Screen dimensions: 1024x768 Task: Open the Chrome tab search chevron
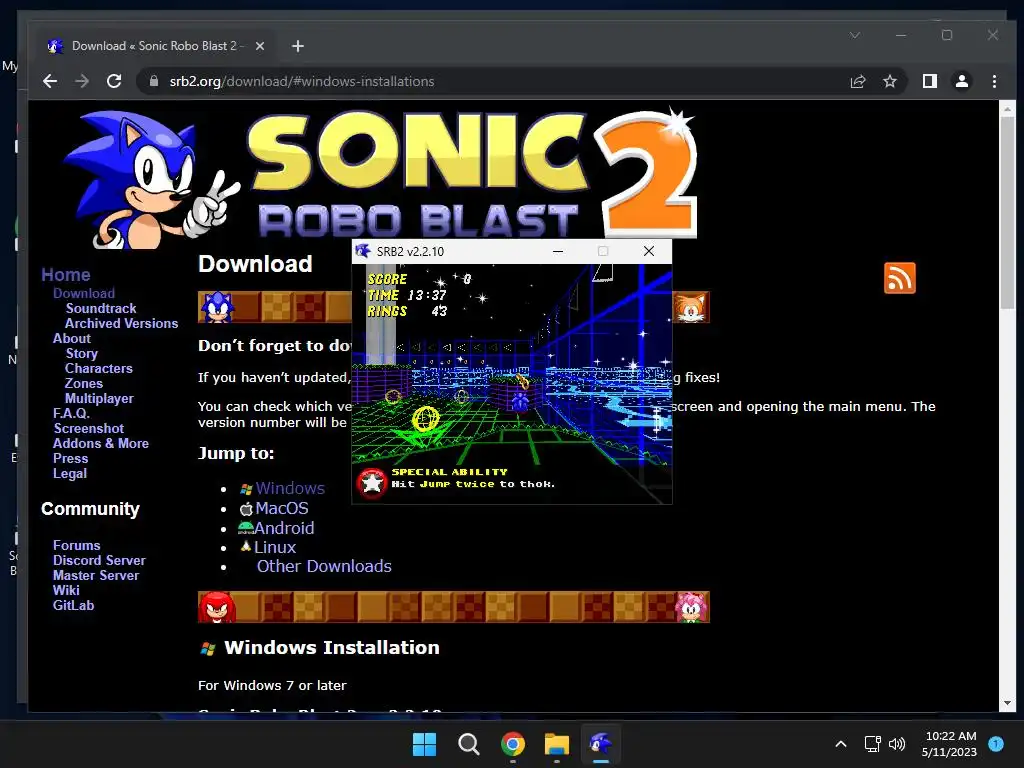[x=855, y=35]
